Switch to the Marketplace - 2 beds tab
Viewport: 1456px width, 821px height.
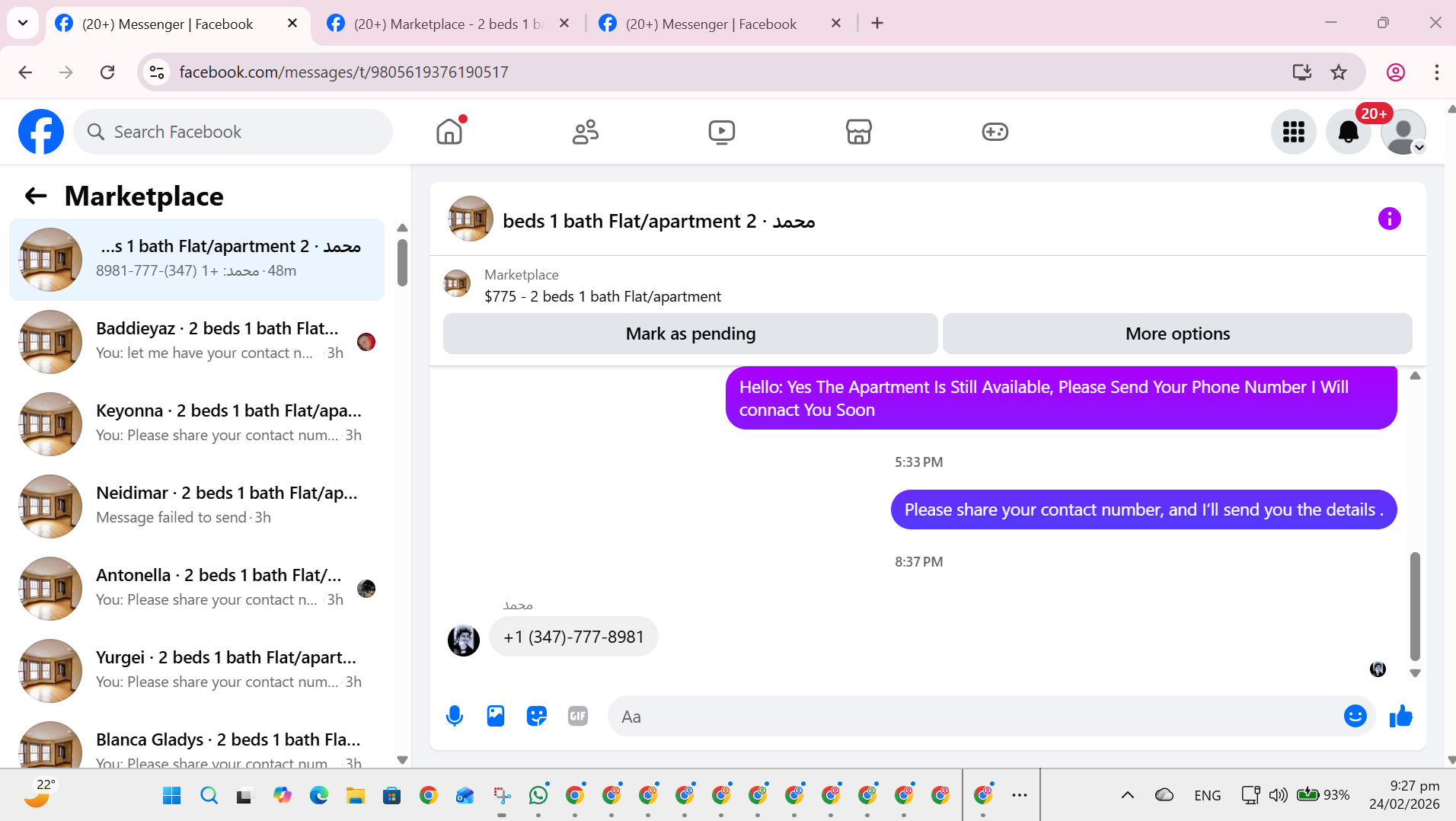point(449,24)
